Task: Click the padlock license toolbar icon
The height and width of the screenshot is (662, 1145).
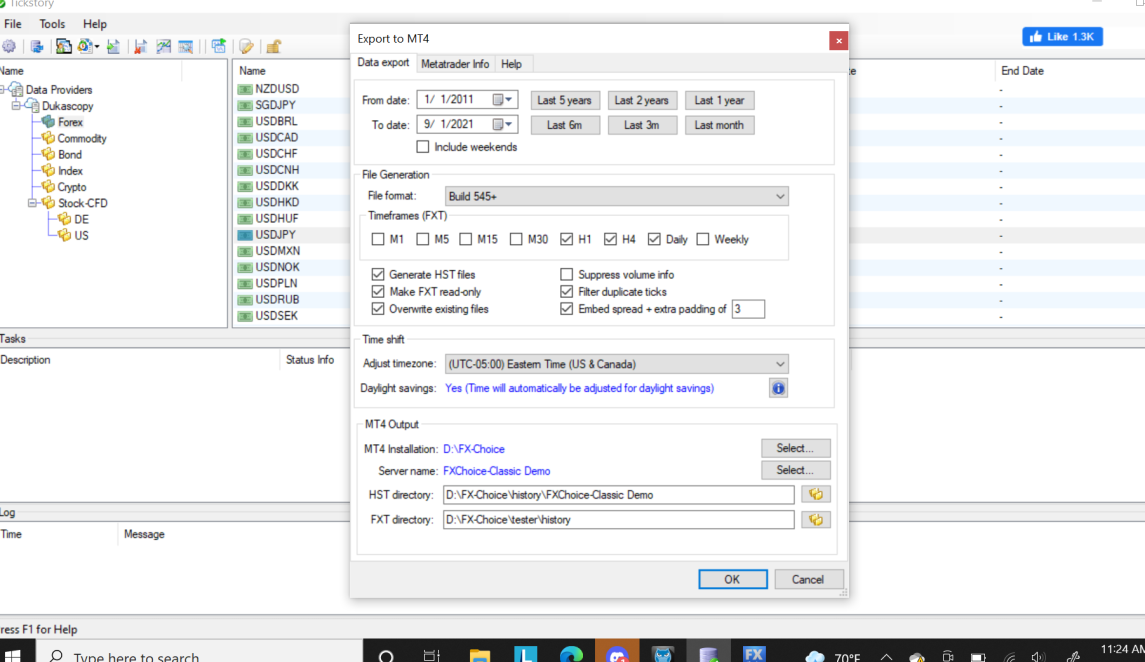Action: point(274,46)
